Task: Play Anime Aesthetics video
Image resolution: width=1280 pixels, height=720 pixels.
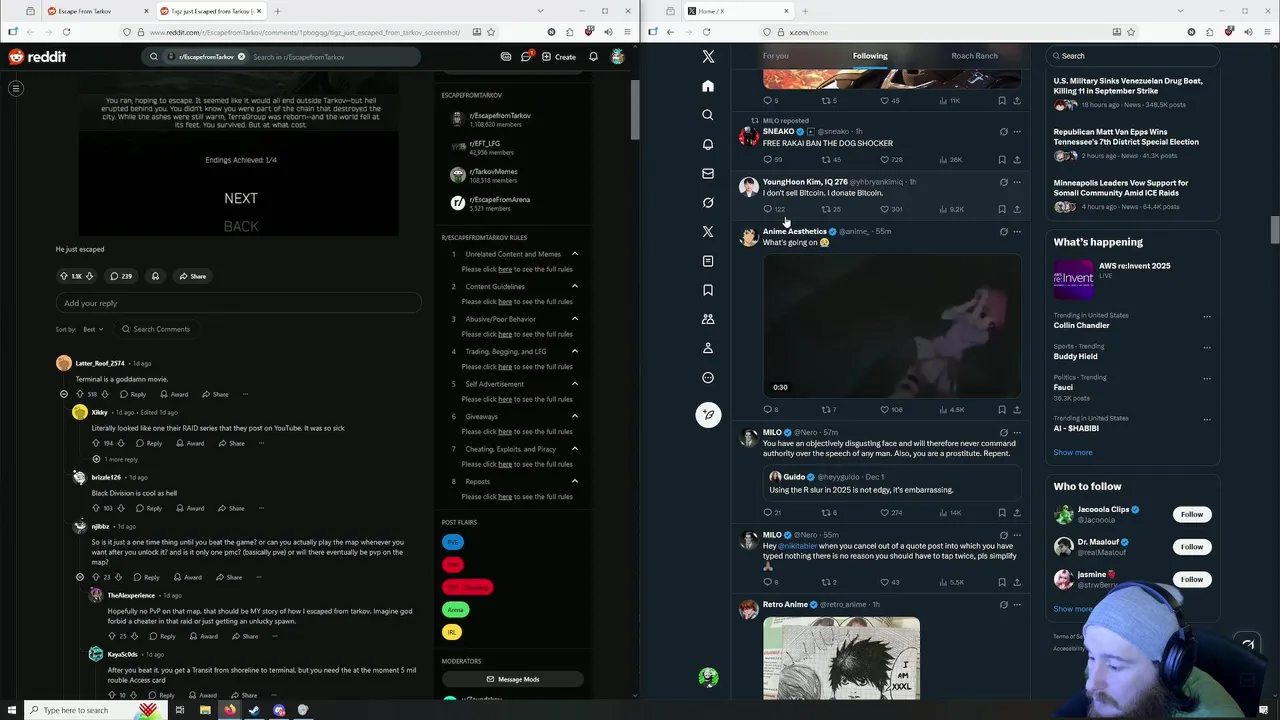Action: 892,325
